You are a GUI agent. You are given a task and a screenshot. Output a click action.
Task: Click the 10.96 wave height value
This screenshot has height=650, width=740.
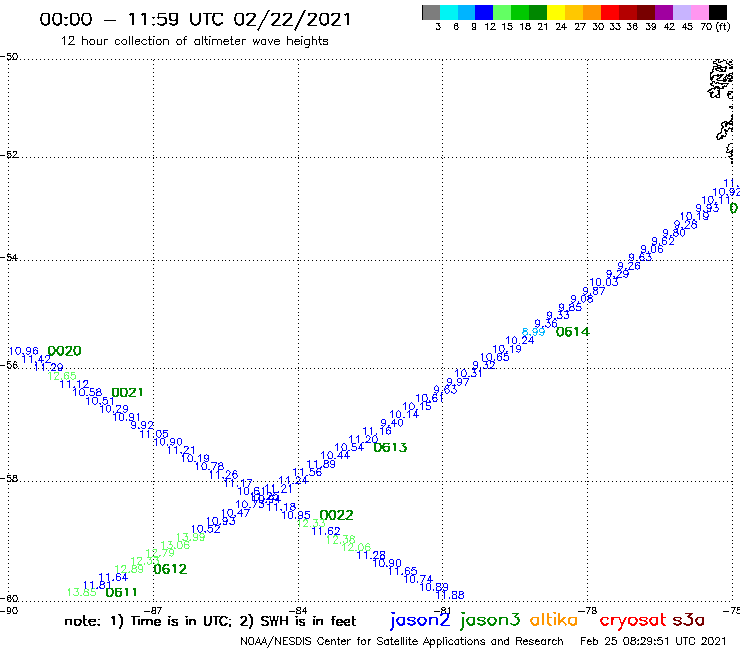24,351
